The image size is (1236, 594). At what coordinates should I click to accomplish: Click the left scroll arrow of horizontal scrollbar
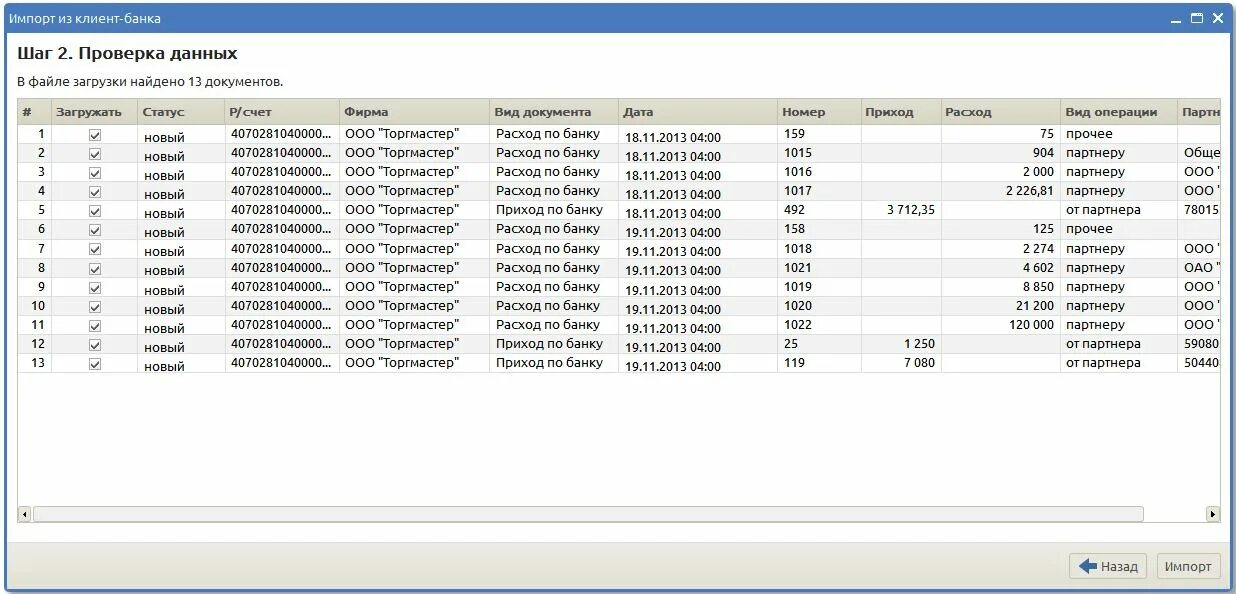pyautogui.click(x=24, y=514)
